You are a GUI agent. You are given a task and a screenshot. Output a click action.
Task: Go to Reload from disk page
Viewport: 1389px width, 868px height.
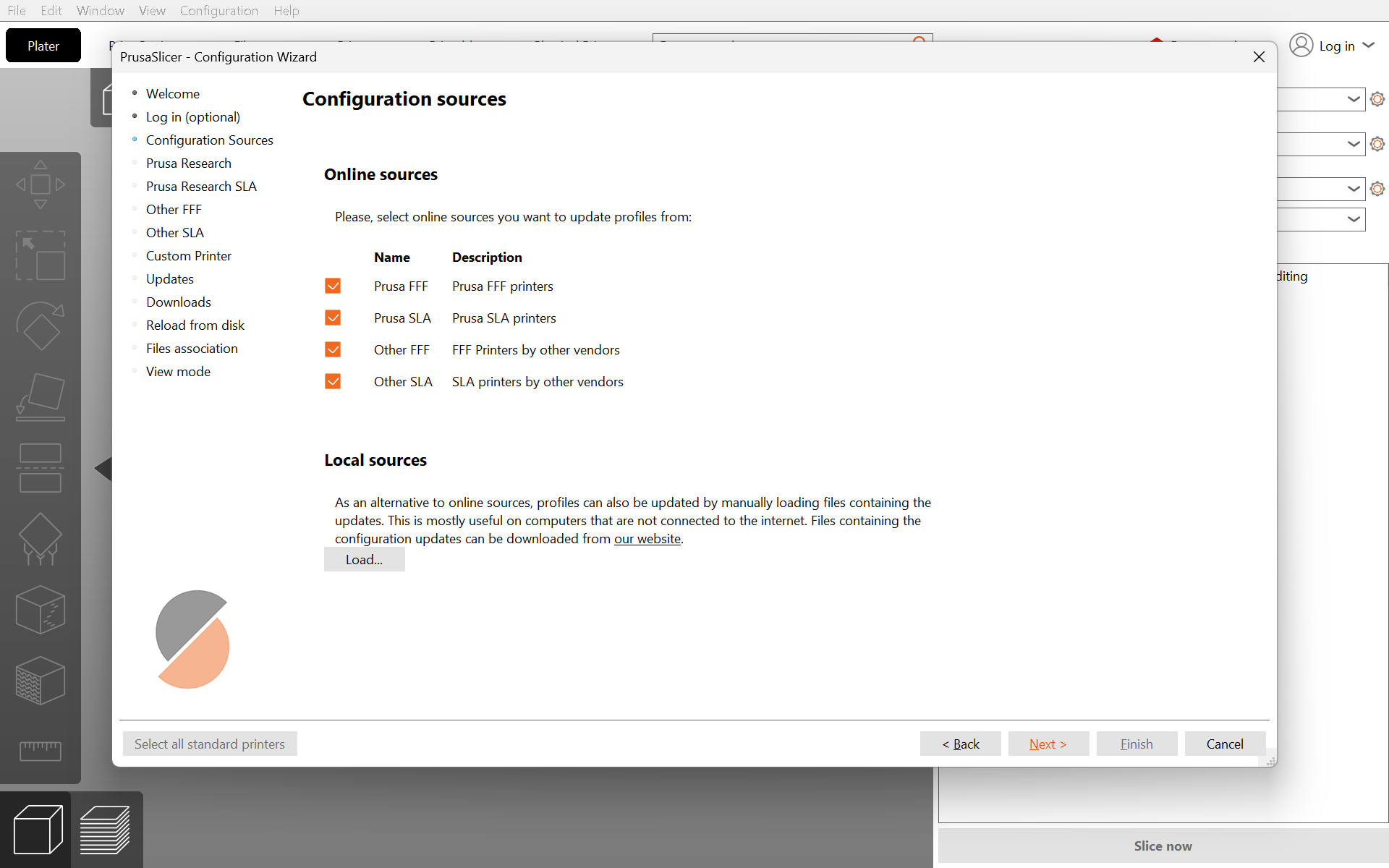point(195,325)
